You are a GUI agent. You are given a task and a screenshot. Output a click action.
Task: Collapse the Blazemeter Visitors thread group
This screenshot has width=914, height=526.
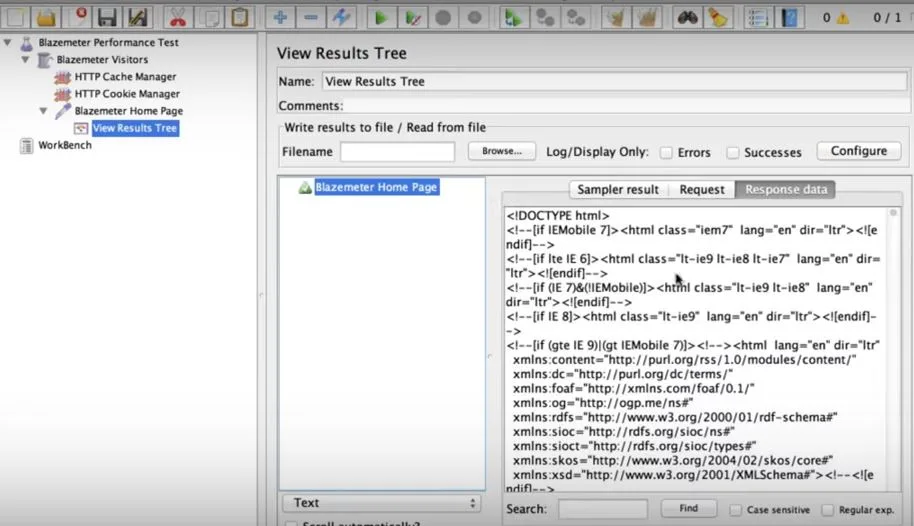26,59
